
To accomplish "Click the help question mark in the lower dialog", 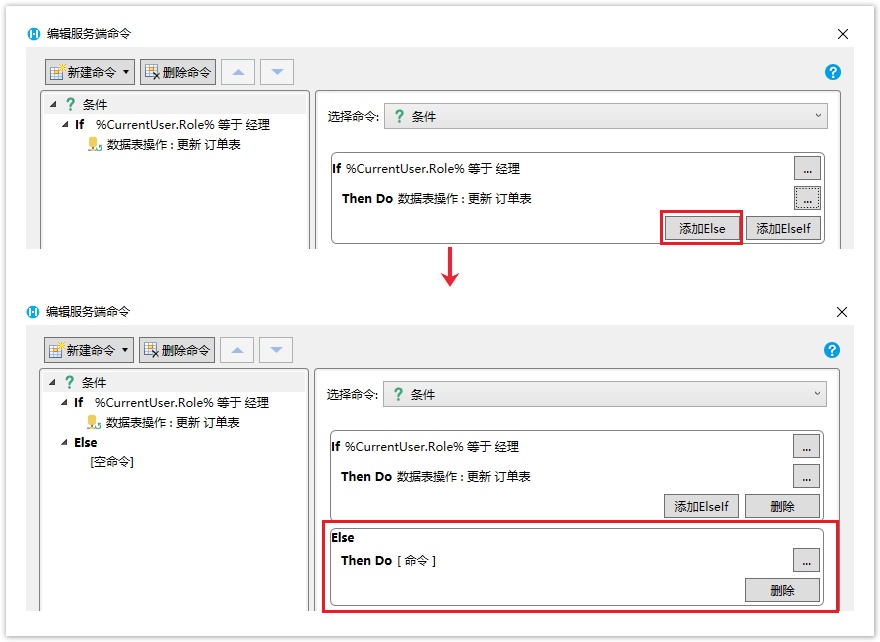I will [832, 350].
